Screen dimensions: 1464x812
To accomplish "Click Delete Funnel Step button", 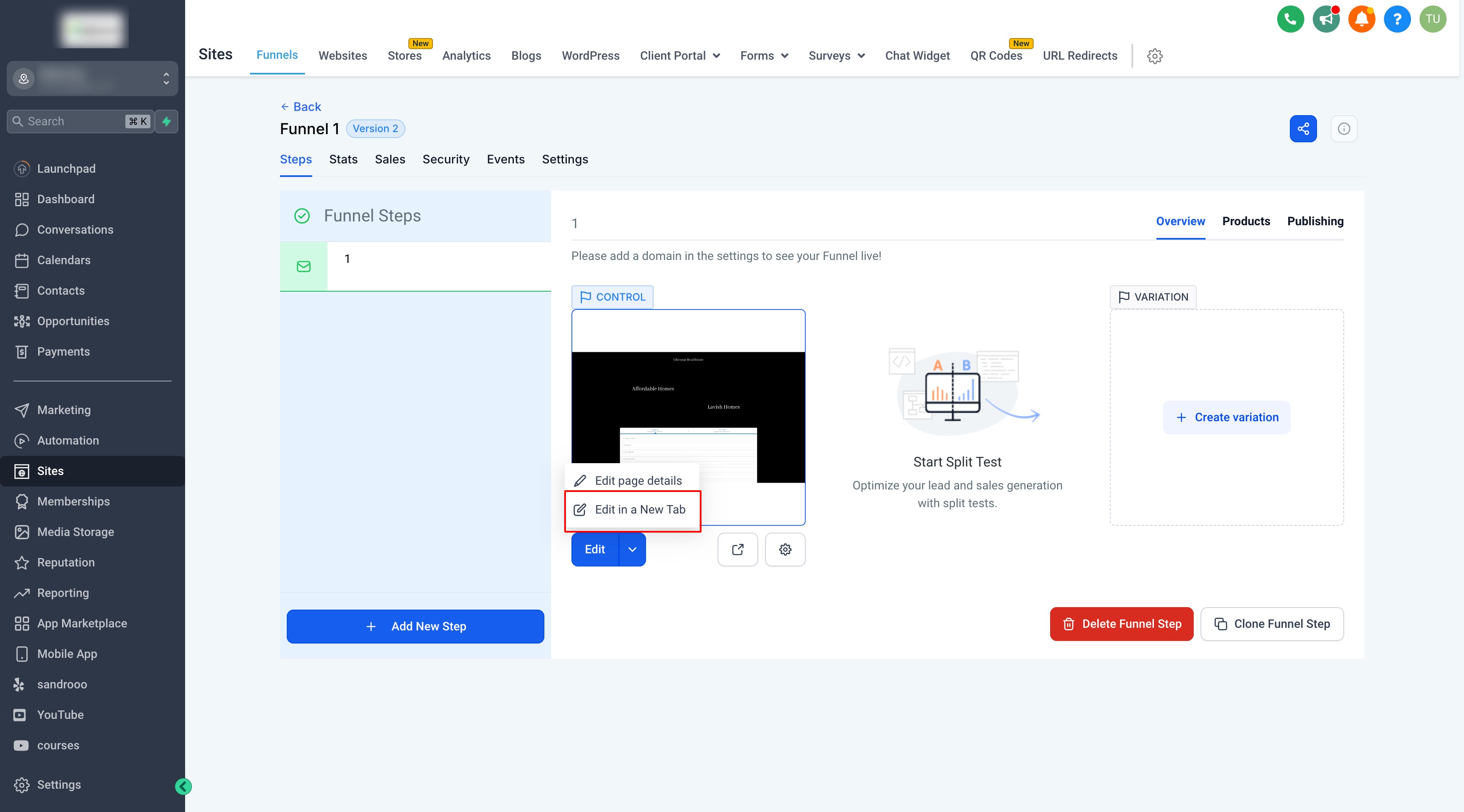I will click(x=1121, y=624).
